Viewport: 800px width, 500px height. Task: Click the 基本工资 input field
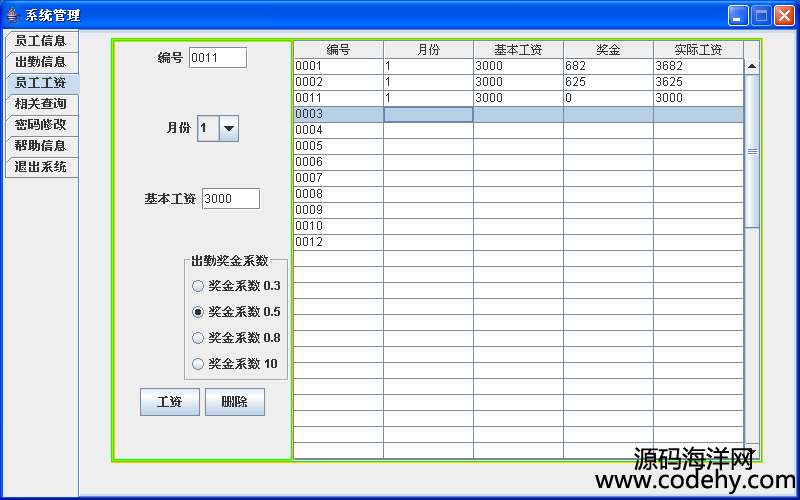tap(231, 199)
